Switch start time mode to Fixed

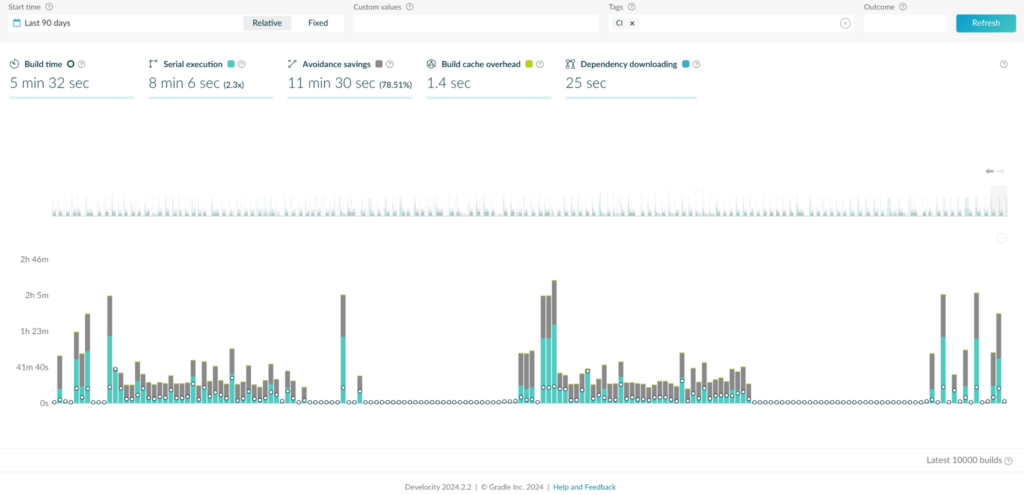318,23
